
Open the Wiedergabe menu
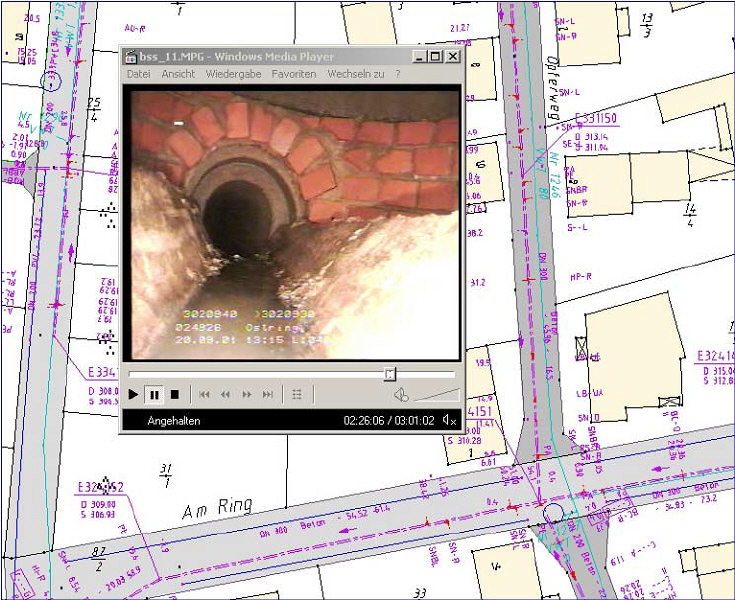tap(232, 74)
